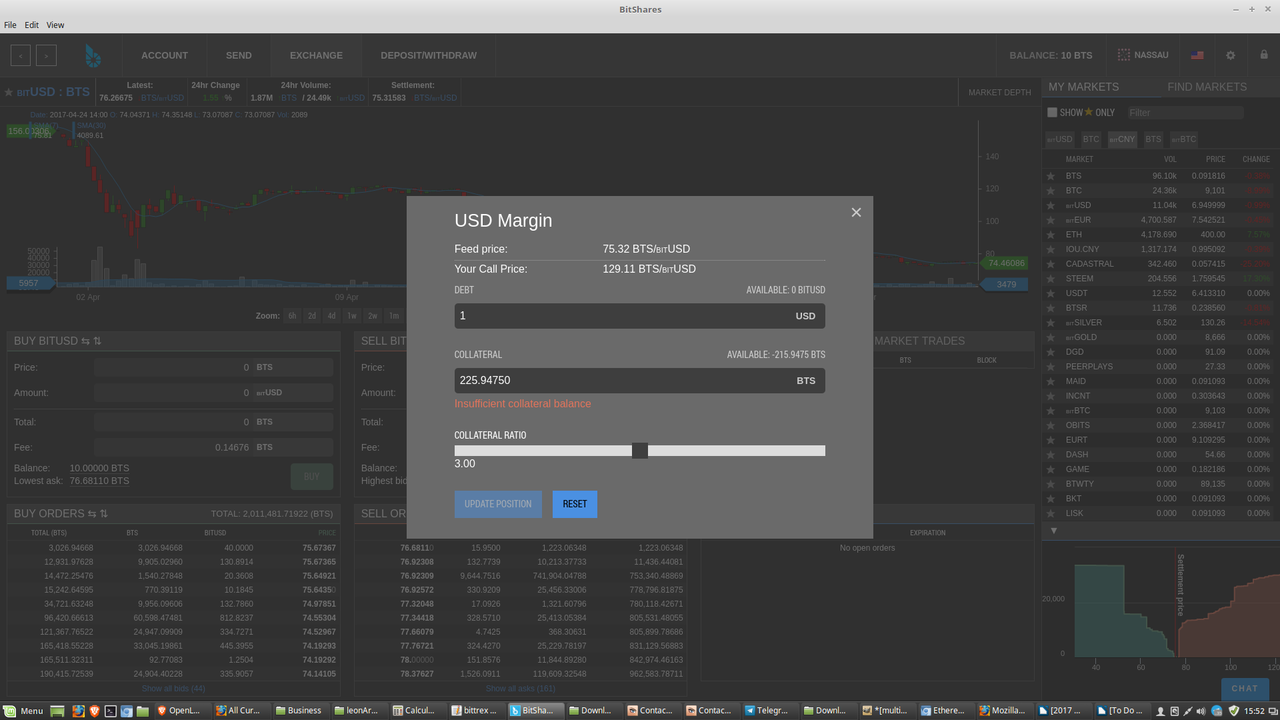Select the BTS base market tab
This screenshot has height=720, width=1280.
tap(1153, 140)
